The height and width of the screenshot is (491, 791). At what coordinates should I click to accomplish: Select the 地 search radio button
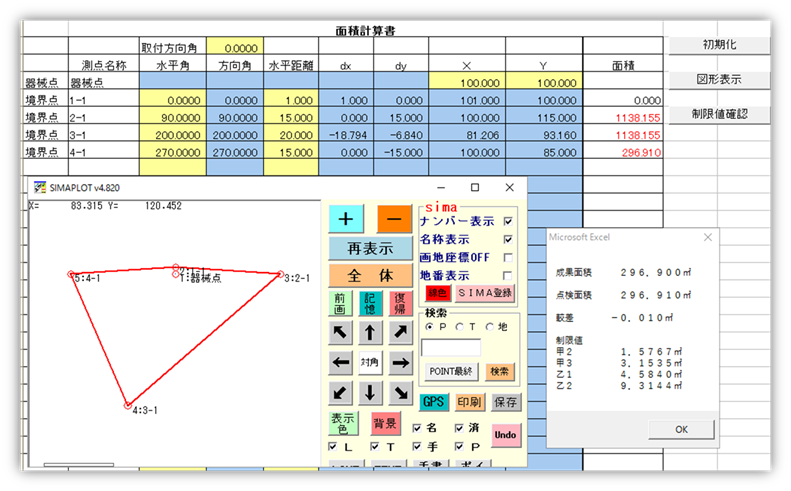click(490, 326)
